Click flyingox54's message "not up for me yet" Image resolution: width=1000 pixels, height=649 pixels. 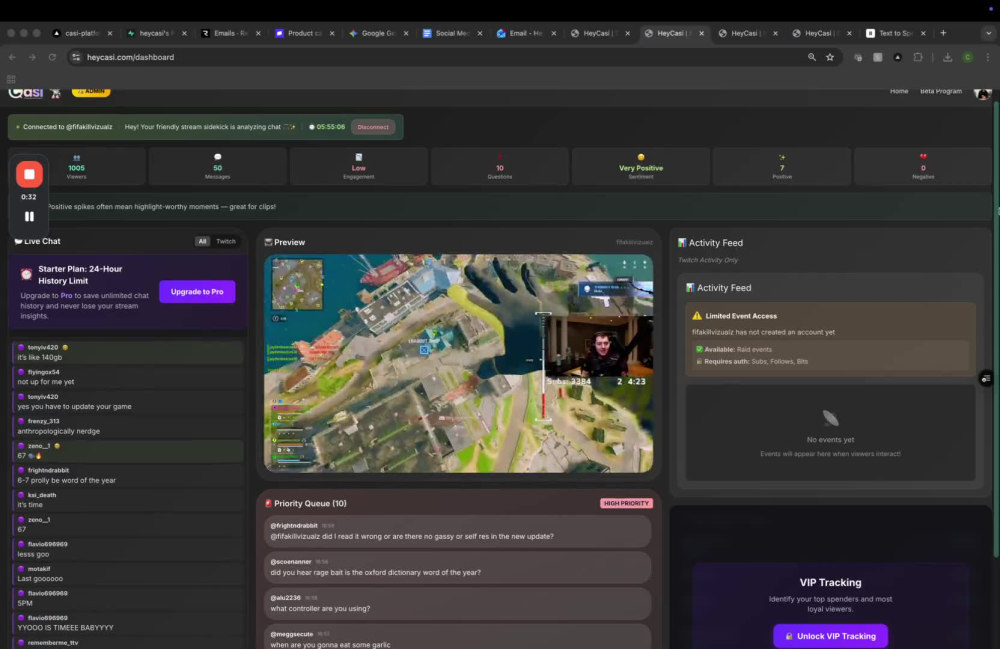click(128, 377)
